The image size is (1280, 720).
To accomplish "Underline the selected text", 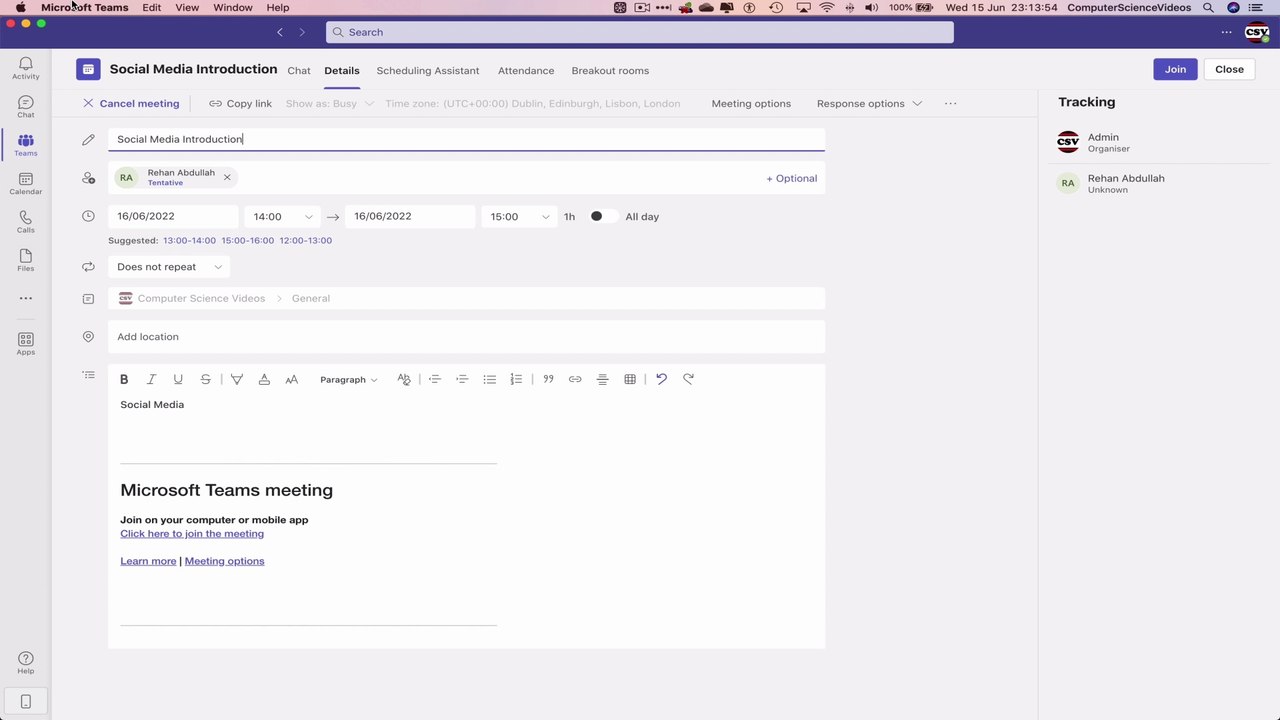I will 178,379.
